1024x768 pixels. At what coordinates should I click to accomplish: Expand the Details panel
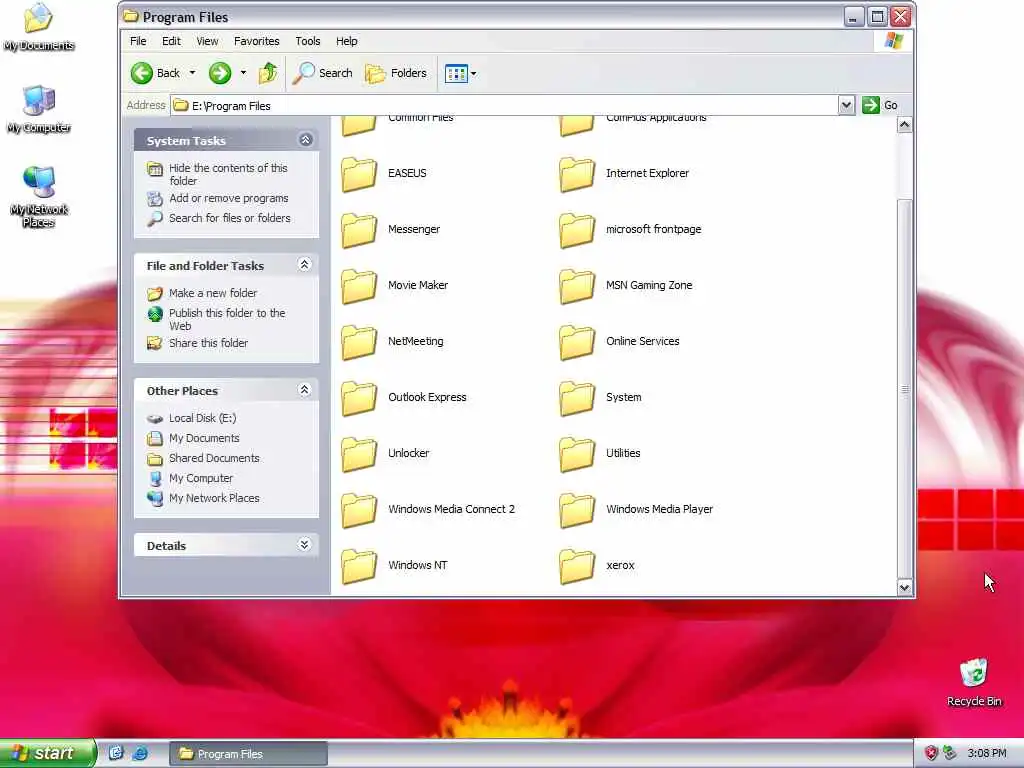[304, 545]
